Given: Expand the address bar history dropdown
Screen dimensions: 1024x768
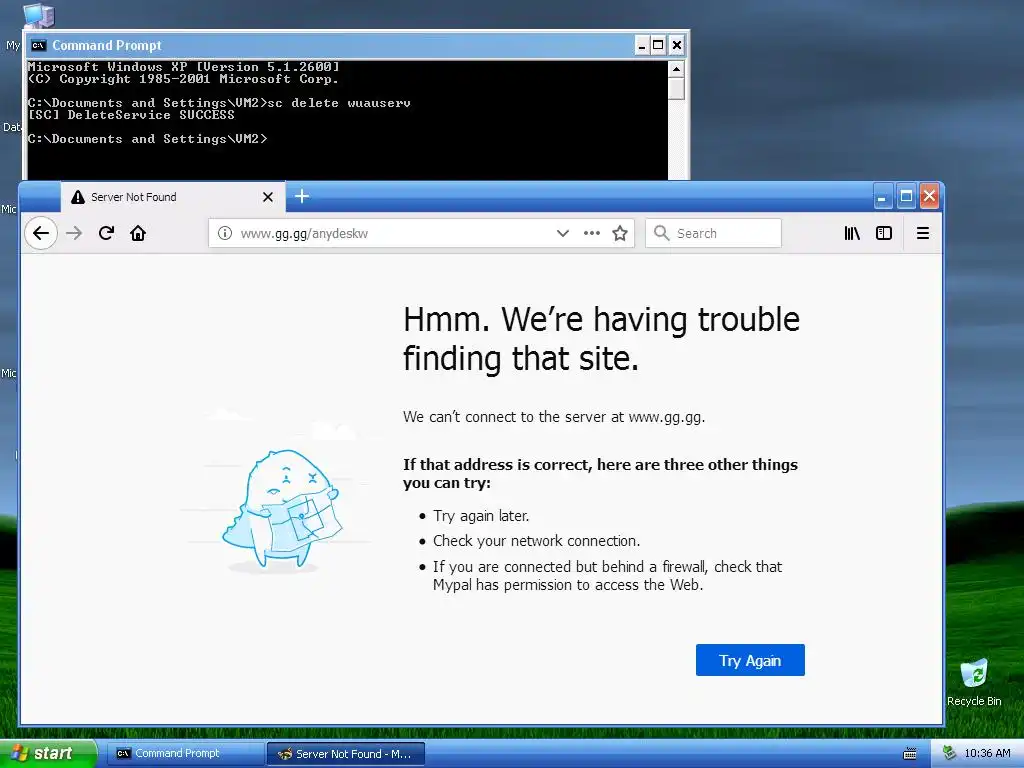Looking at the screenshot, I should coord(562,233).
